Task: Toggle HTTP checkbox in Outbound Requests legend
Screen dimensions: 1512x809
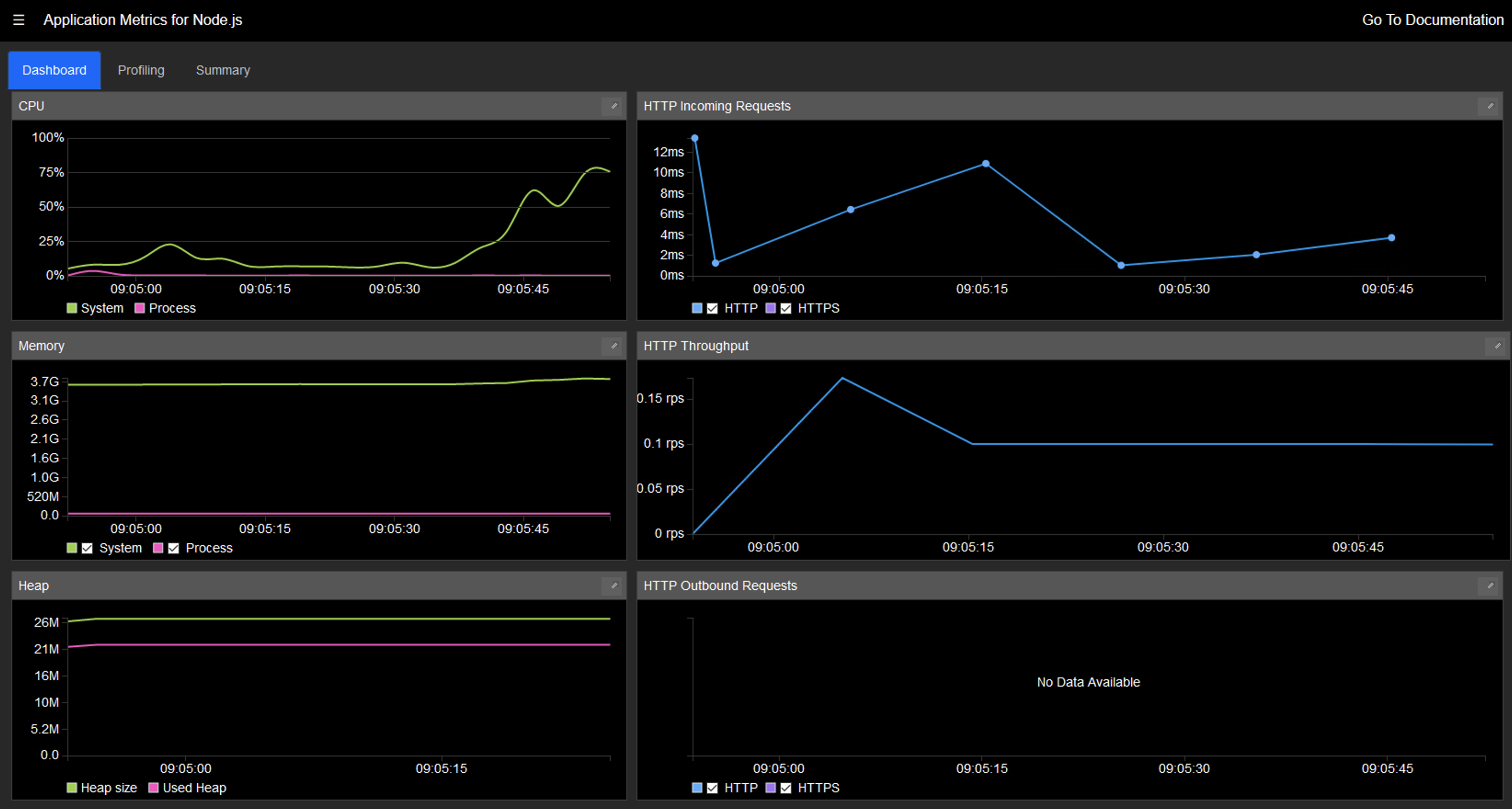Action: (712, 788)
